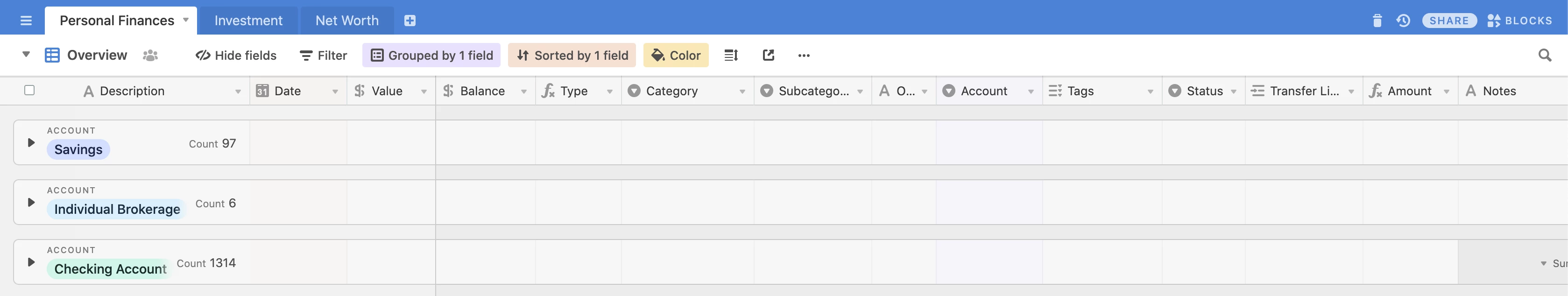Click the Value currency field icon
Viewport: 1568px width, 296px height.
[360, 91]
